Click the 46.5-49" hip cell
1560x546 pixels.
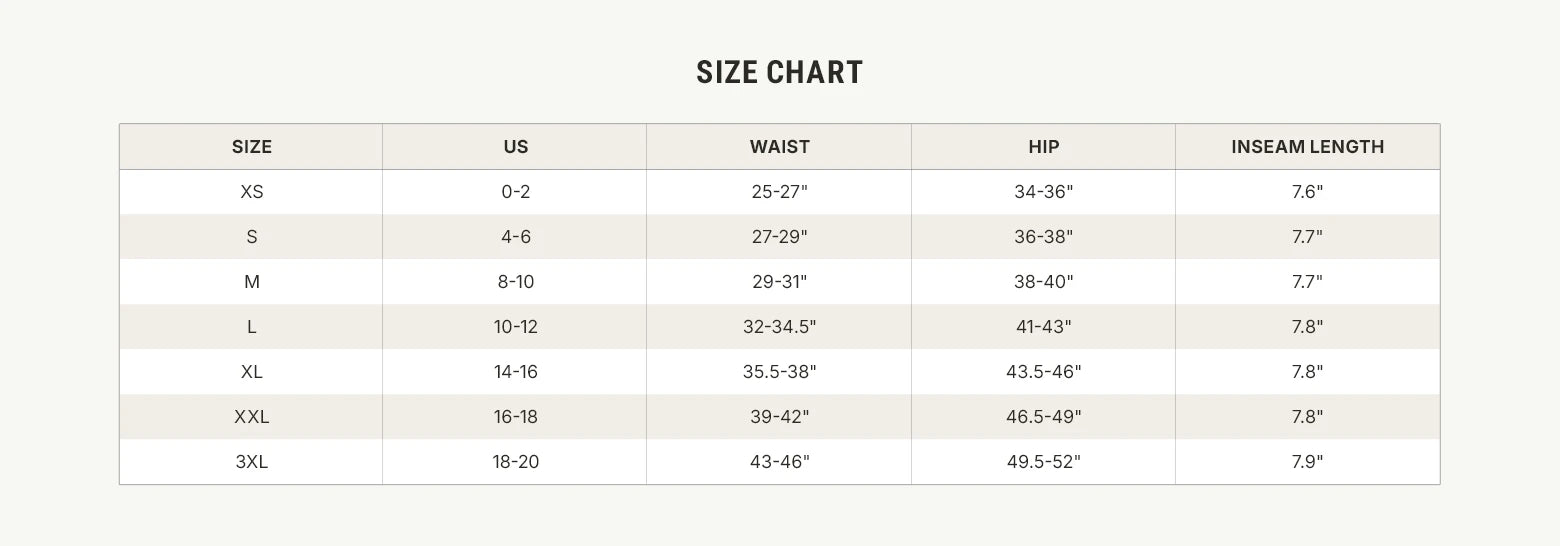(1043, 417)
